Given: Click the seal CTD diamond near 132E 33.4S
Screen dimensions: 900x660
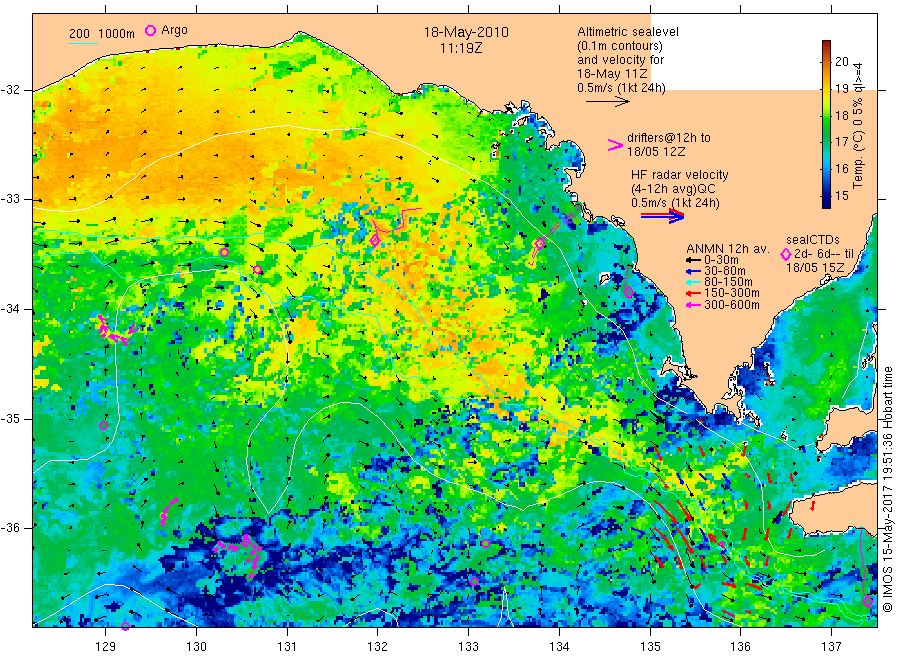Looking at the screenshot, I should click(375, 240).
